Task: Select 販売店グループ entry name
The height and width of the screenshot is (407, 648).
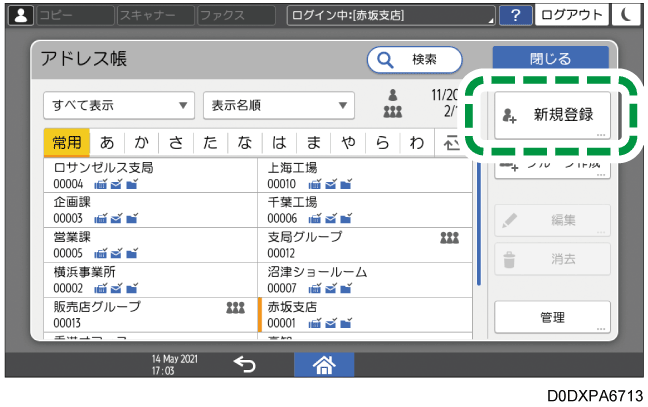Action: tap(97, 307)
